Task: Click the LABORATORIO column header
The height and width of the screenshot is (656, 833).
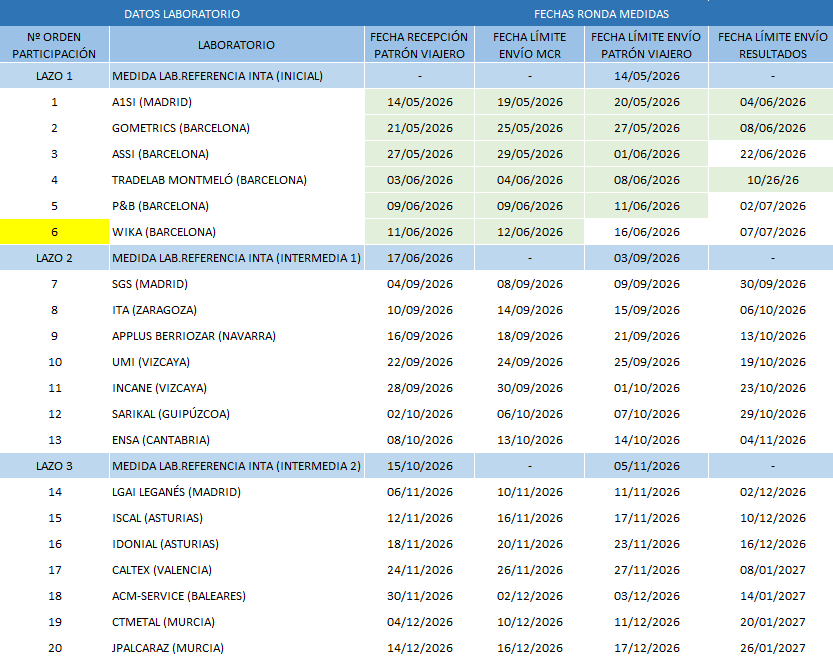Action: click(236, 45)
